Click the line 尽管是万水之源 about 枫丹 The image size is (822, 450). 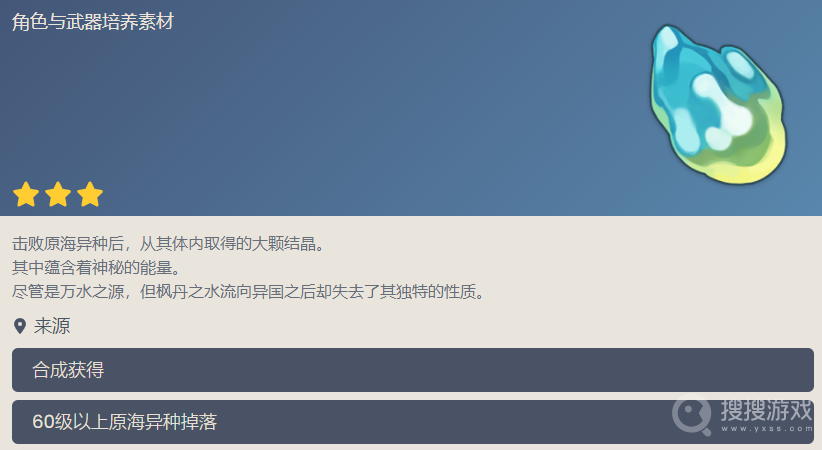point(248,292)
